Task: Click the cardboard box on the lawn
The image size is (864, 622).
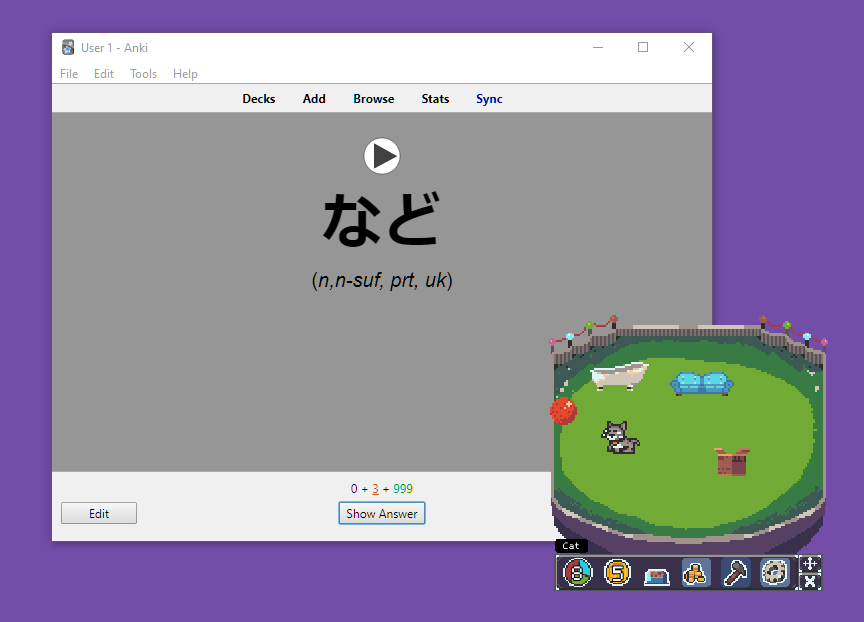Action: 732,461
